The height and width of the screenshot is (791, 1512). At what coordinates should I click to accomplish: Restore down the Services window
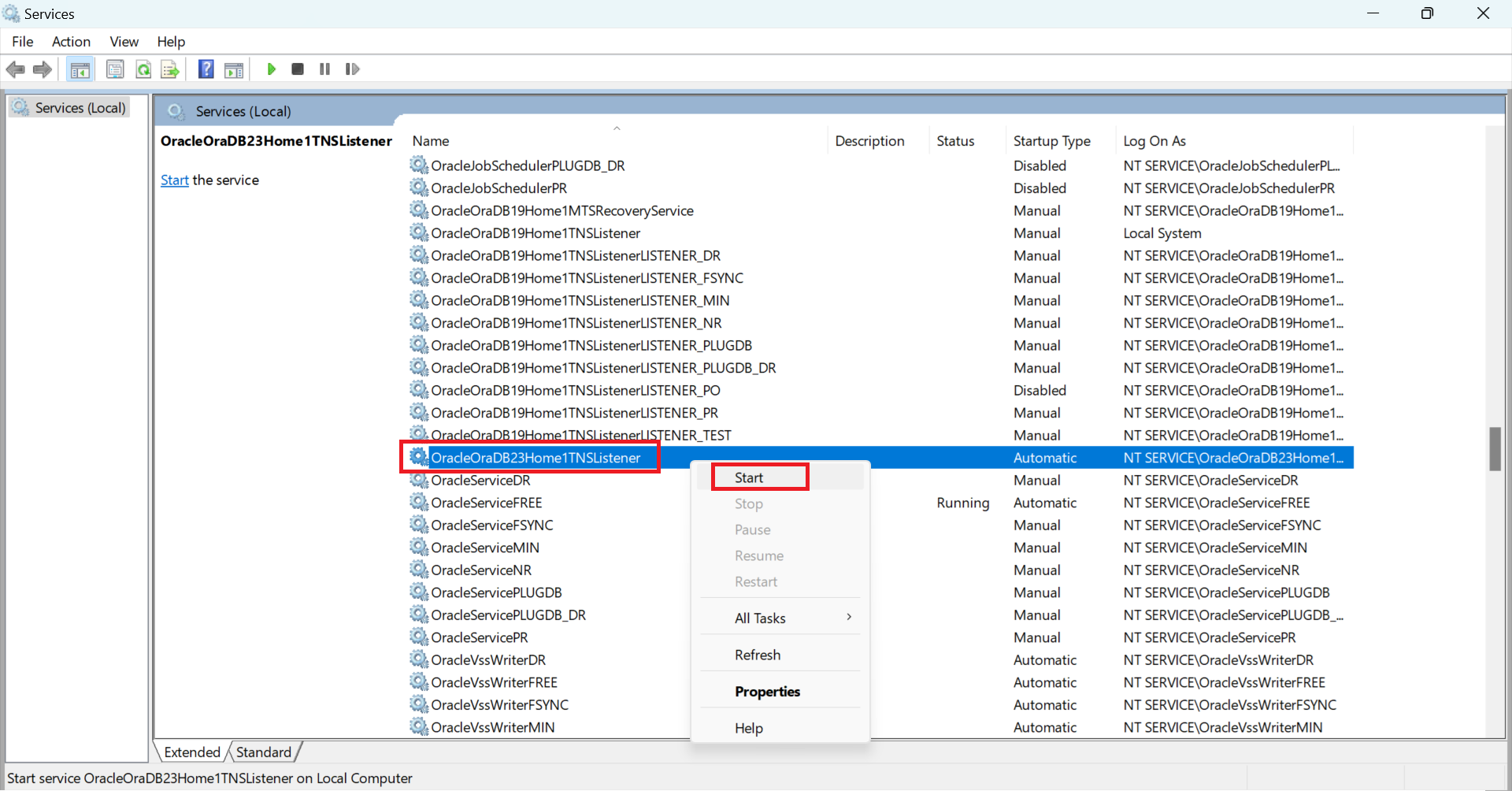pos(1427,13)
